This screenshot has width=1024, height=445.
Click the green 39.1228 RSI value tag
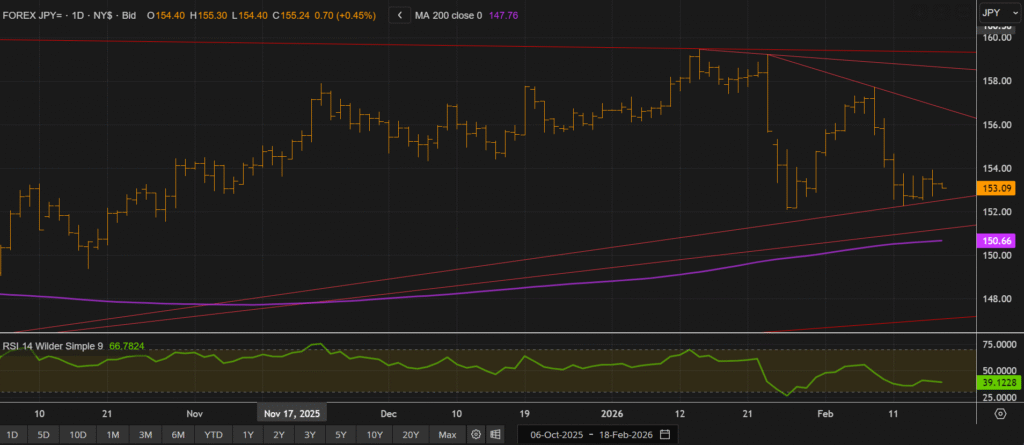[998, 382]
